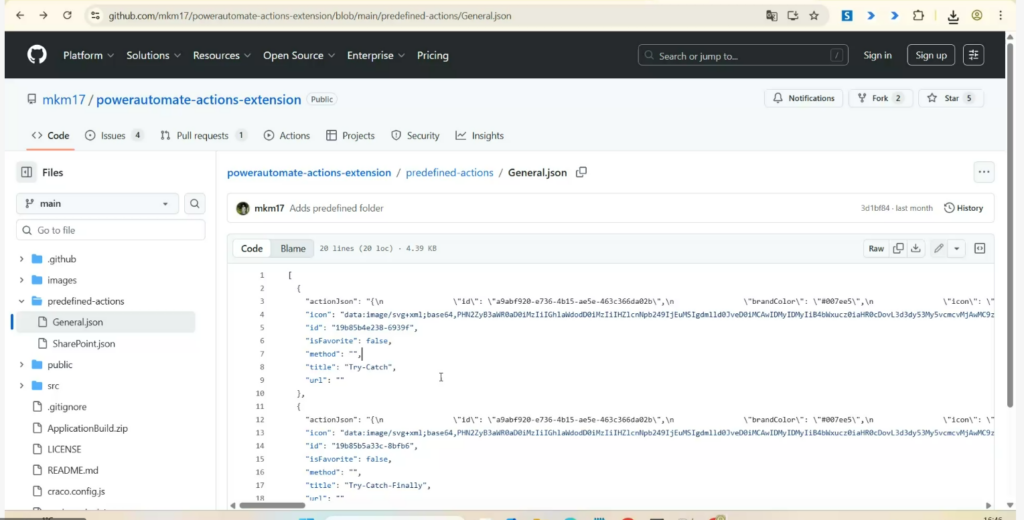This screenshot has width=1024, height=520.
Task: Open the three-dot more file actions menu
Action: [984, 172]
